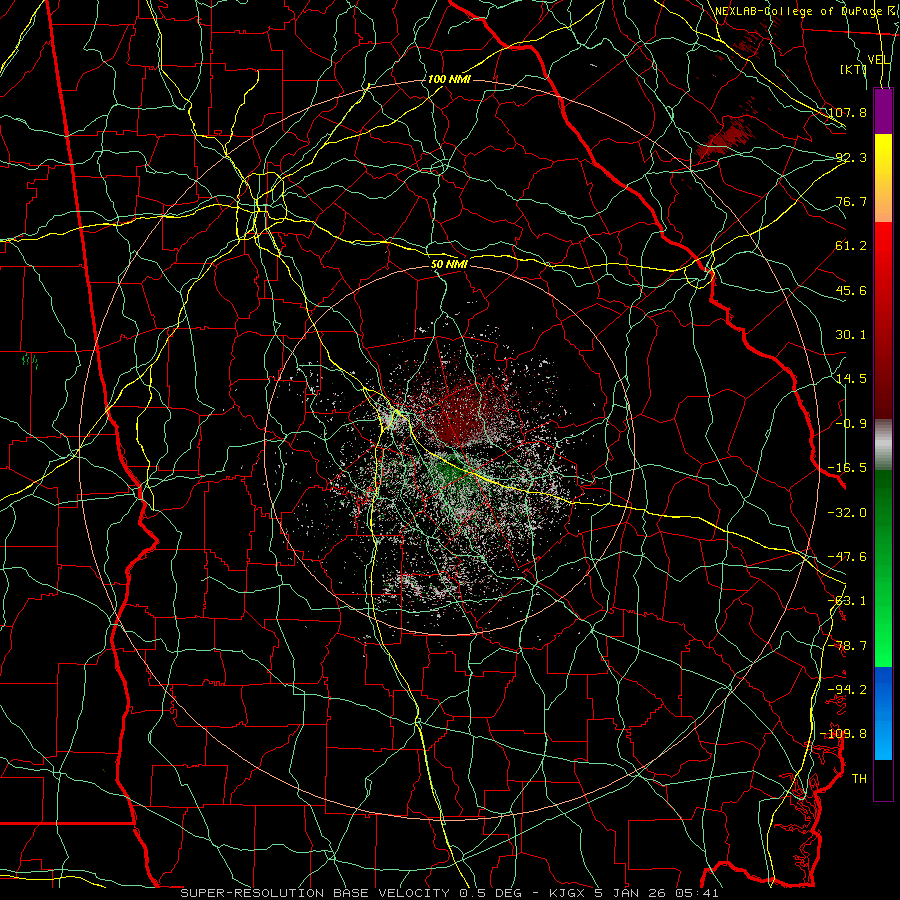Click the 61.2 value on velocity scale
The image size is (900, 900).
pyautogui.click(x=851, y=246)
